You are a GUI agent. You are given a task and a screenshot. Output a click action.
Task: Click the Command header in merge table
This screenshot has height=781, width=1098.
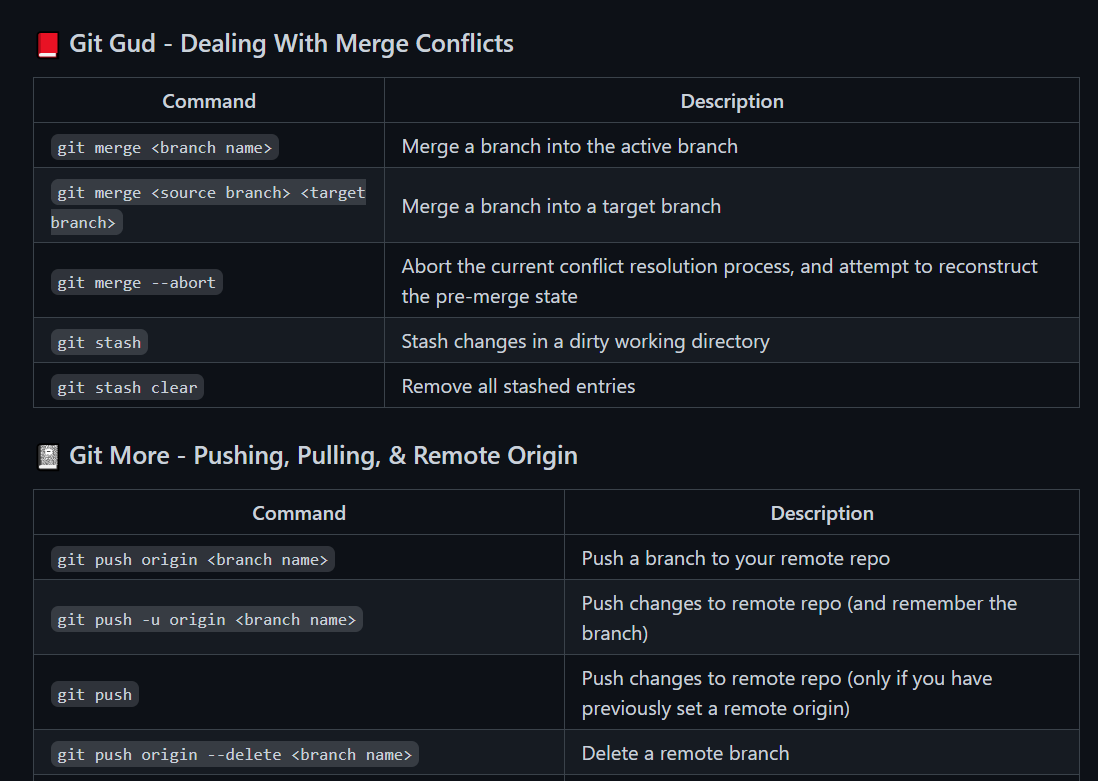pyautogui.click(x=209, y=101)
